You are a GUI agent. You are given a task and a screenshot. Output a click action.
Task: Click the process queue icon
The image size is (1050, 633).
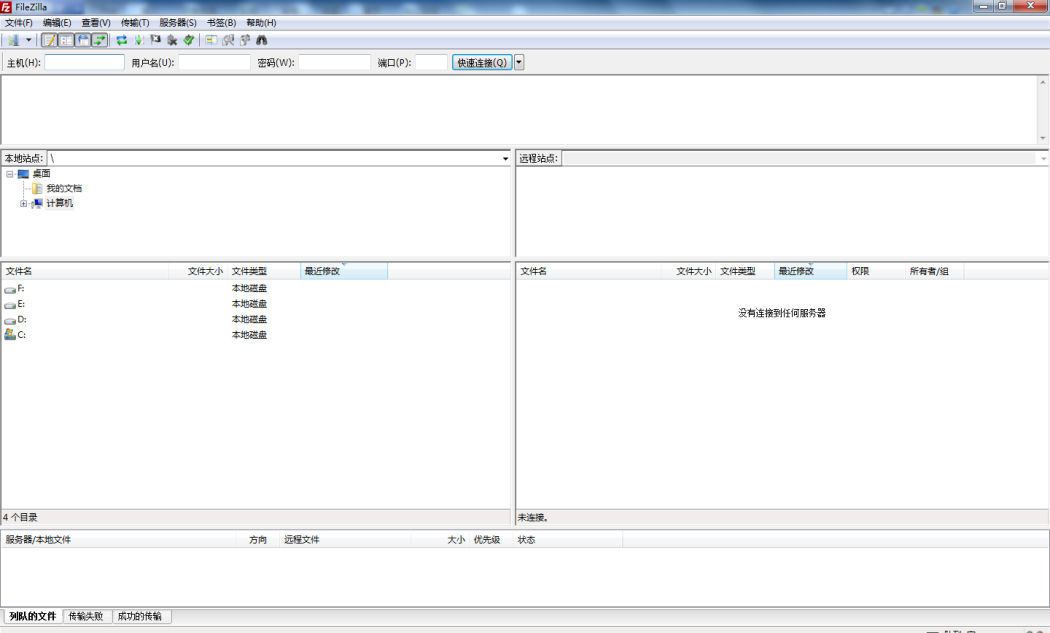tap(139, 40)
